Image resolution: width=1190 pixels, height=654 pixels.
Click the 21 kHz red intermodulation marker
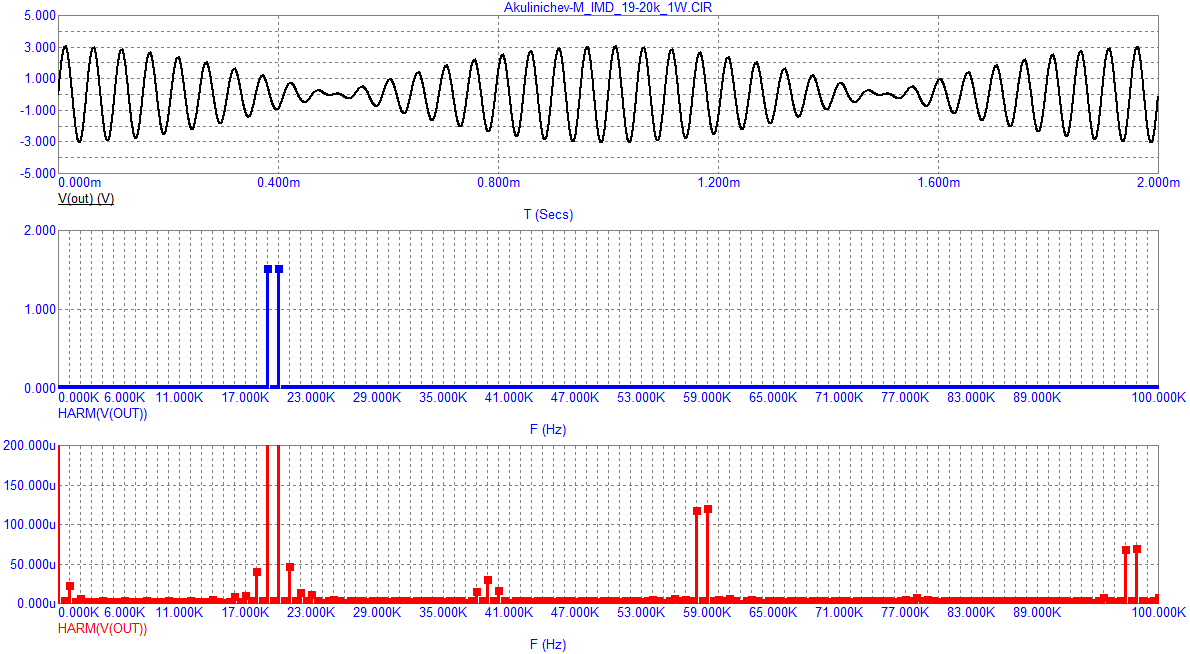(290, 568)
